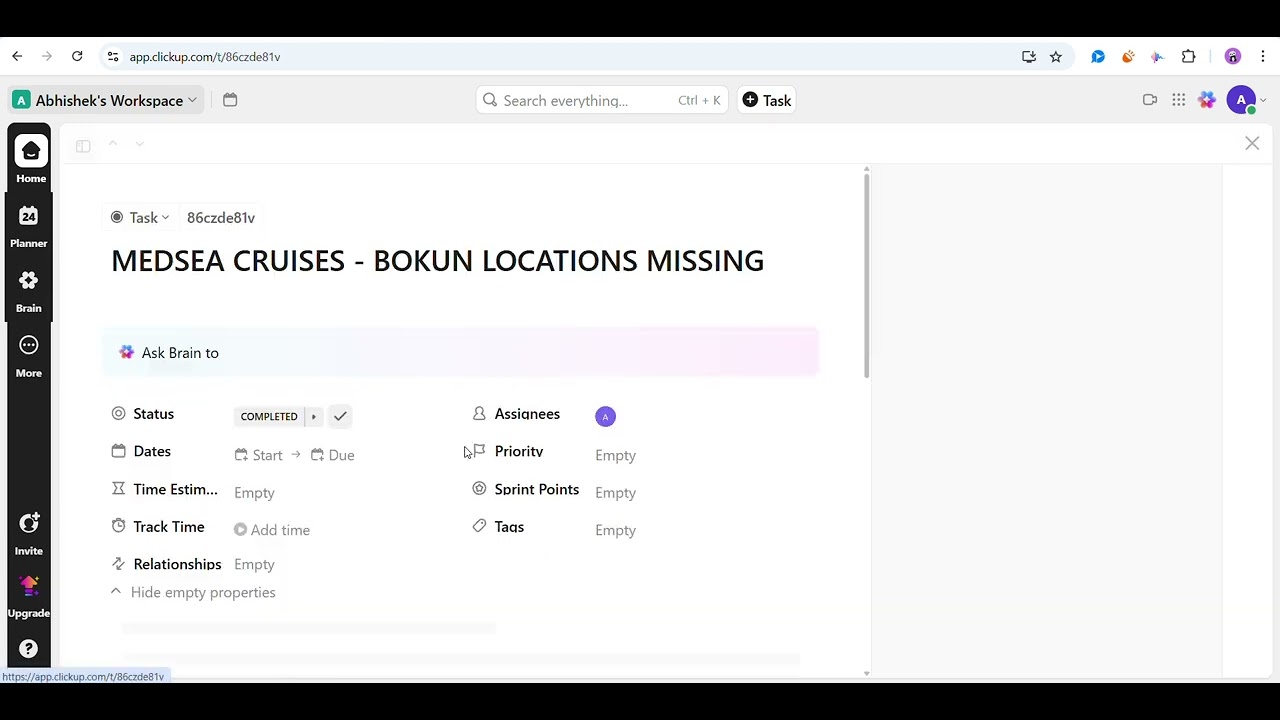The width and height of the screenshot is (1280, 720).
Task: Set the Start date
Action: [259, 455]
